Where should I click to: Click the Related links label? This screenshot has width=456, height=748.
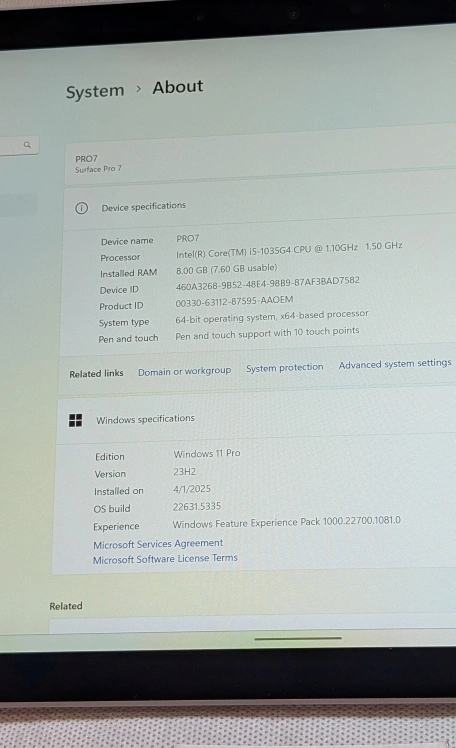[96, 374]
